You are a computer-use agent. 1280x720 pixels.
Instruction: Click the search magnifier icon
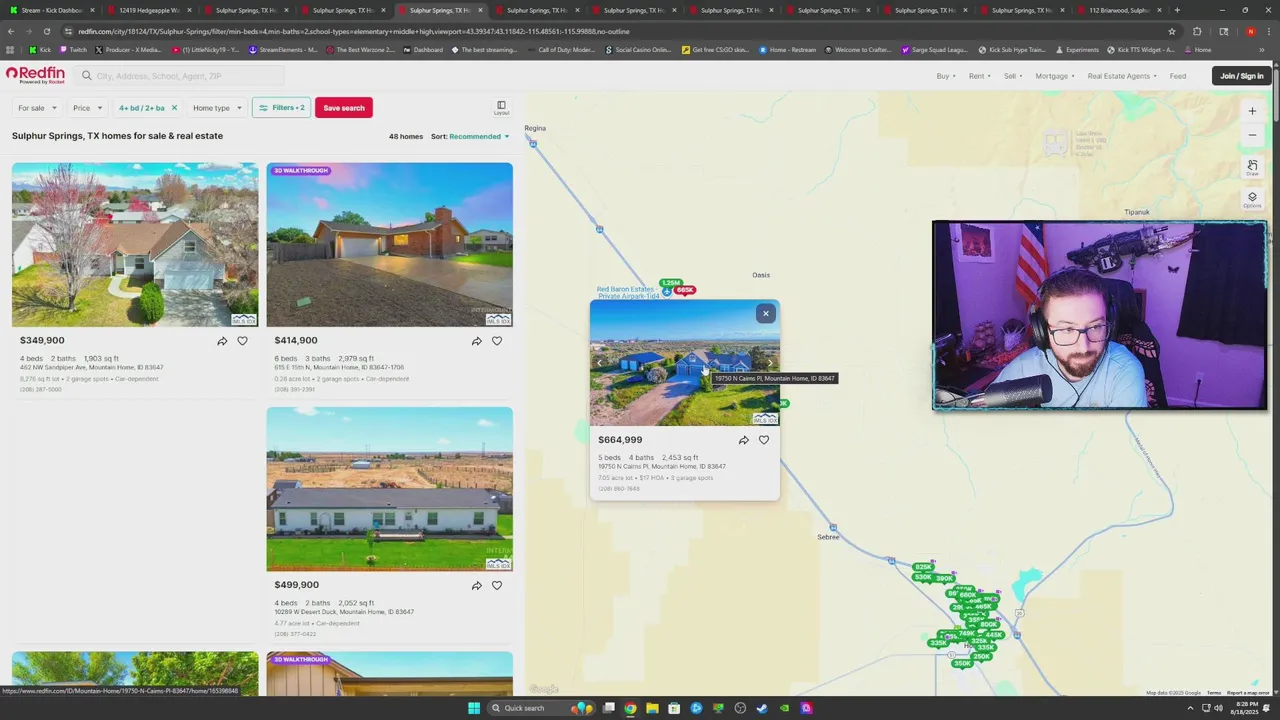point(87,76)
